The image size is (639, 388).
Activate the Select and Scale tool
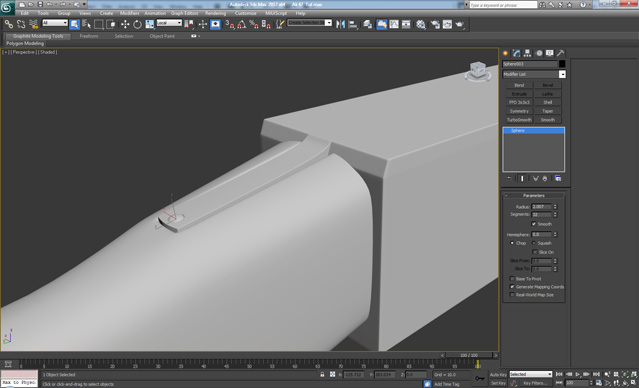pos(150,24)
